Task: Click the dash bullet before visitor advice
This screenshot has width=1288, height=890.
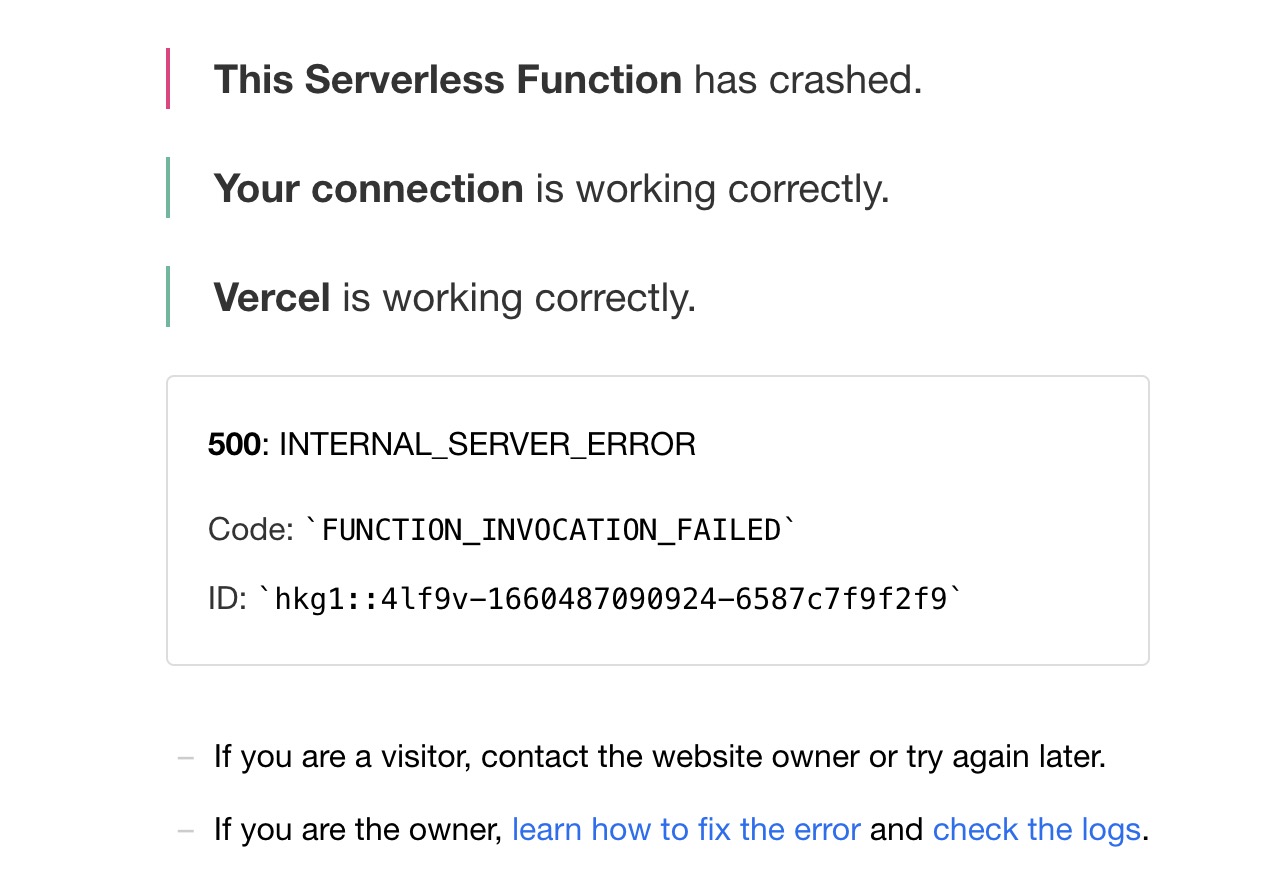Action: coord(185,758)
